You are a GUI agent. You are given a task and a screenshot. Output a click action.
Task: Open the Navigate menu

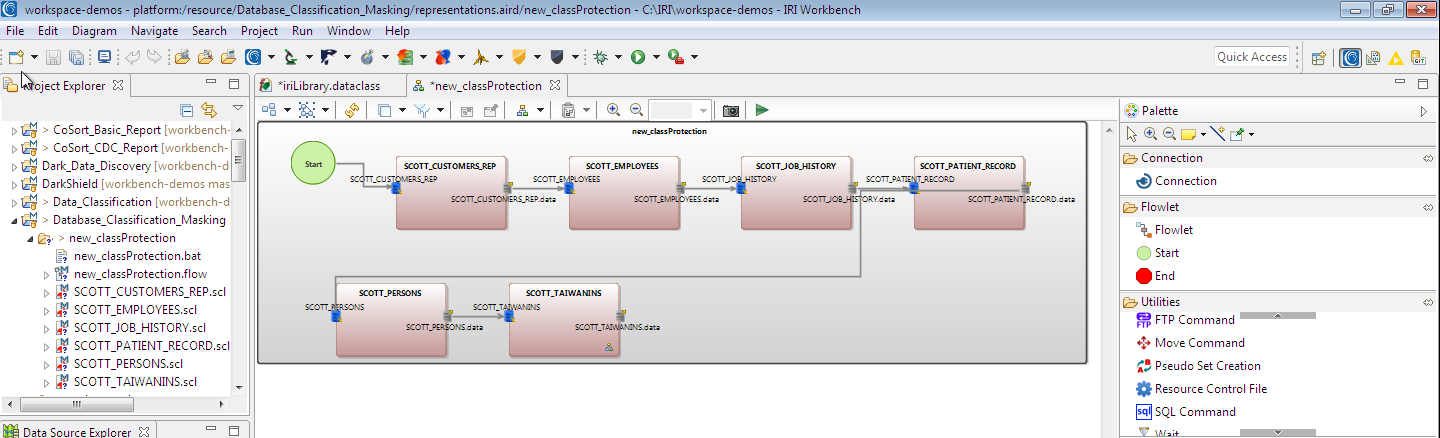154,31
